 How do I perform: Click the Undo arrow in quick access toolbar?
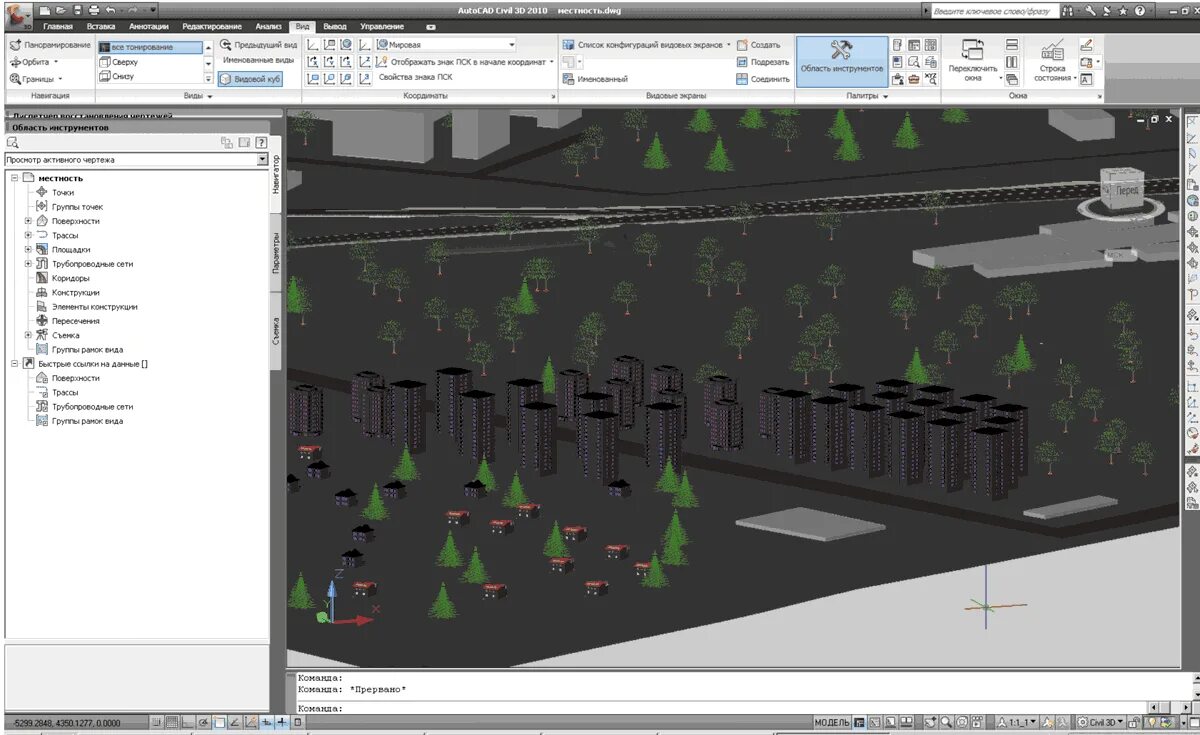109,9
